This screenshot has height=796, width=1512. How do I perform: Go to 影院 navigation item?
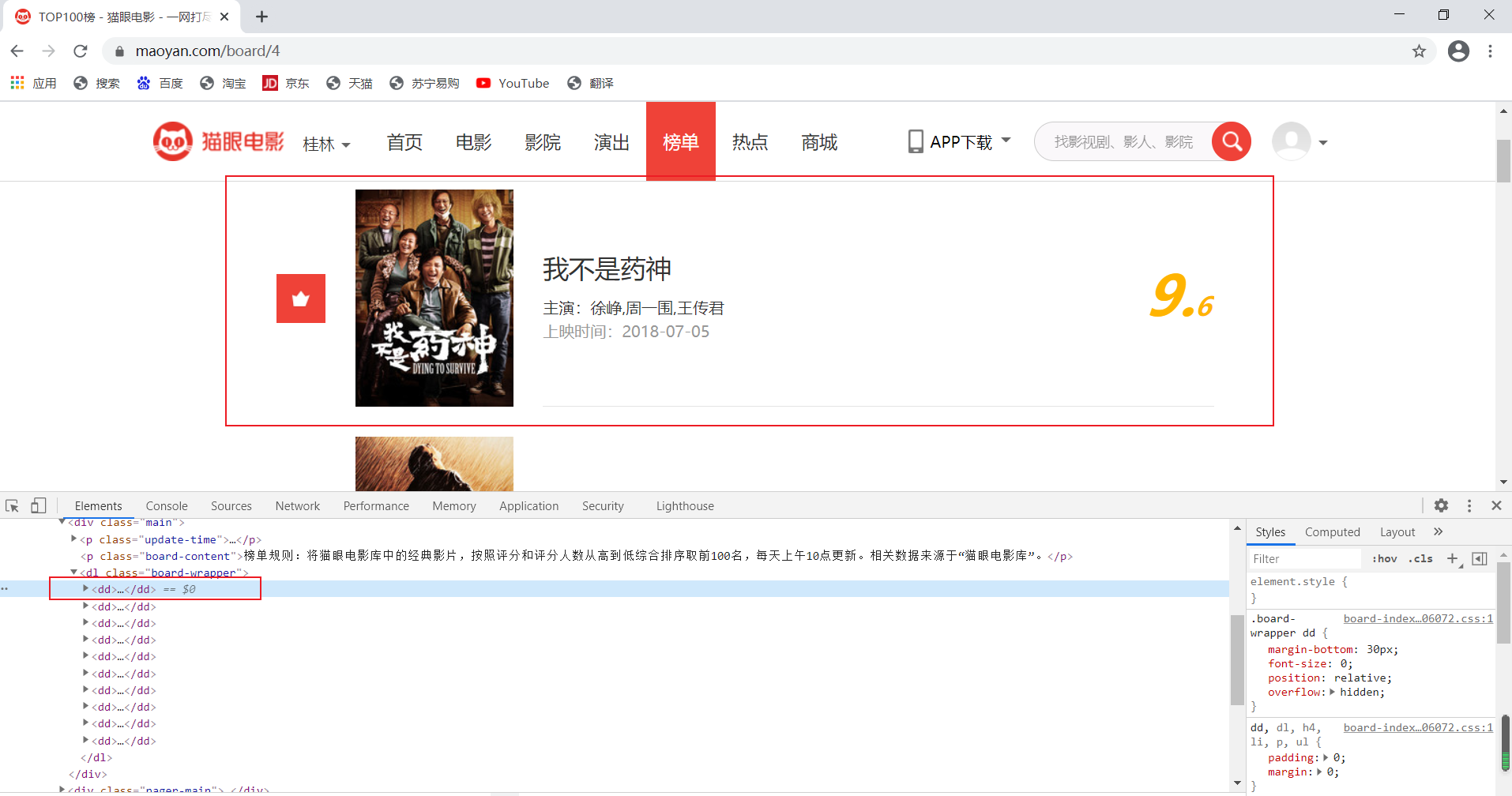(x=543, y=142)
